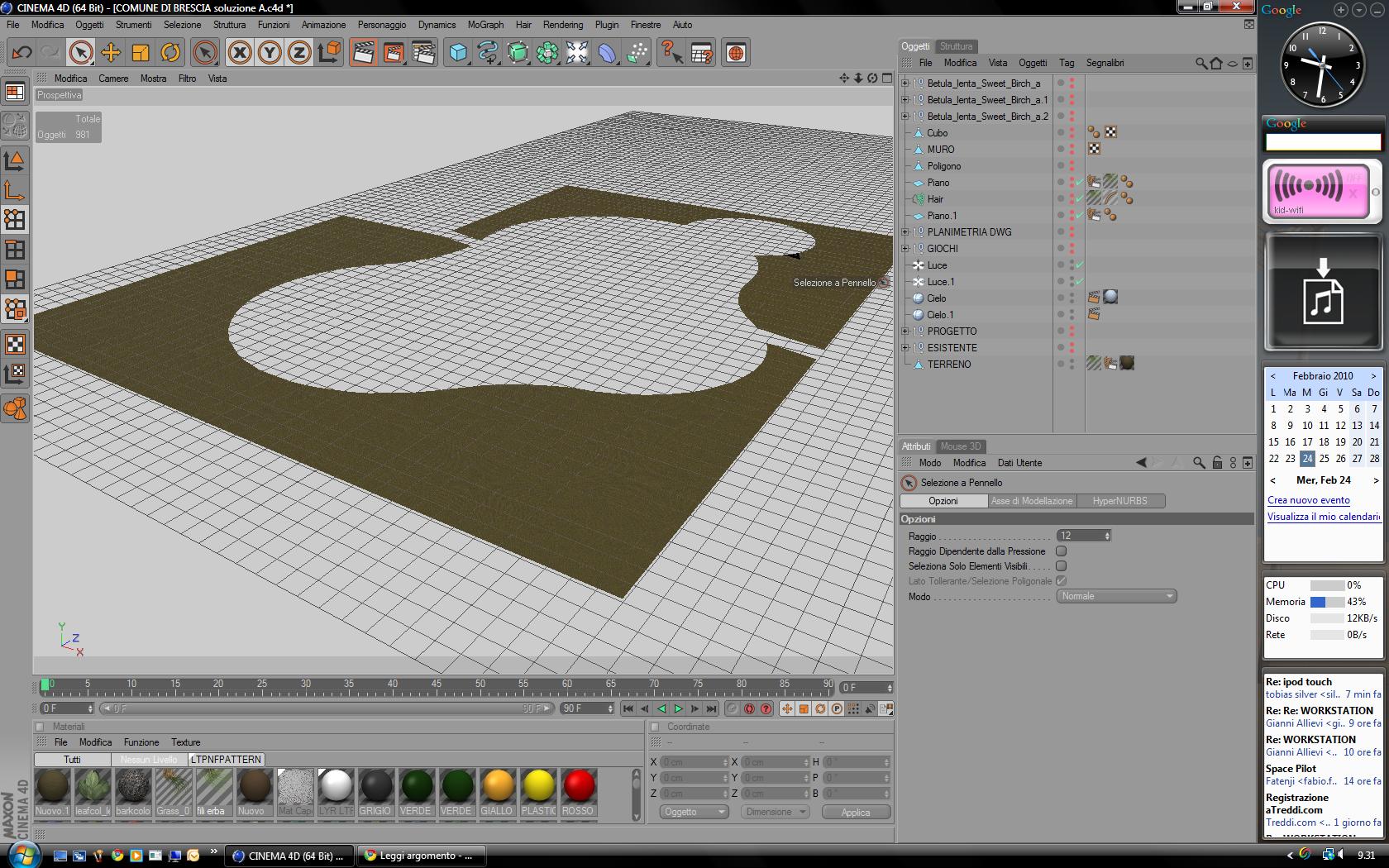The image size is (1389, 868).
Task: Toggle the X axis lock icon
Action: 240,53
